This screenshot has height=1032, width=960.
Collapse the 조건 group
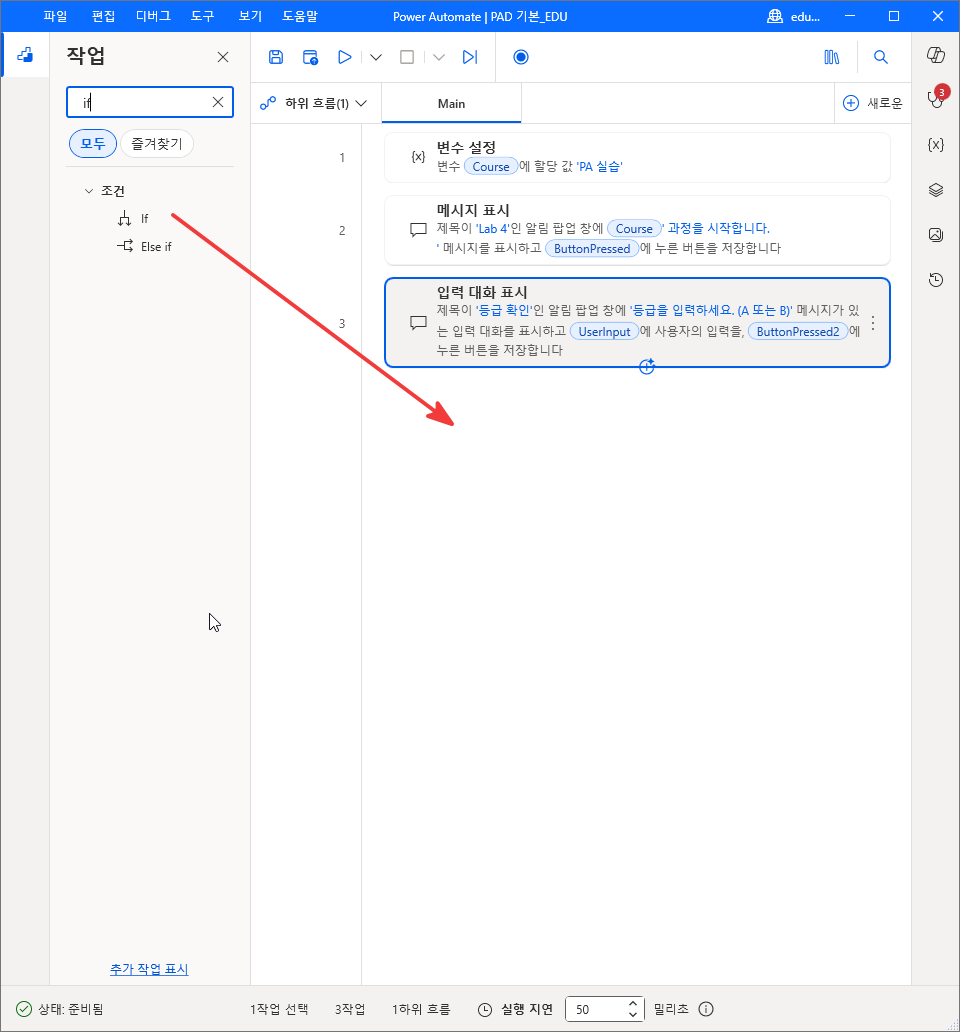89,191
